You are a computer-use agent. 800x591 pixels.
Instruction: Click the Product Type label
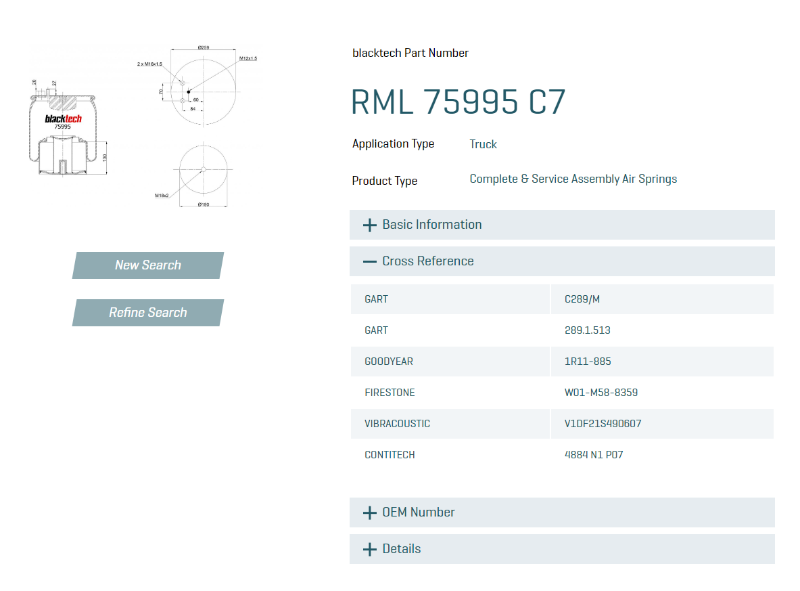pos(385,181)
